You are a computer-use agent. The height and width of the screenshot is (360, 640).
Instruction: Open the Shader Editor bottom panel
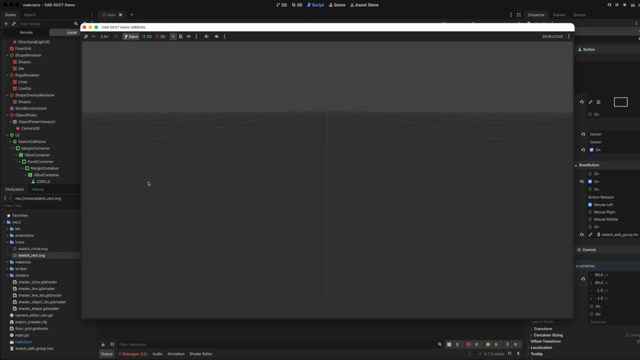pos(201,354)
